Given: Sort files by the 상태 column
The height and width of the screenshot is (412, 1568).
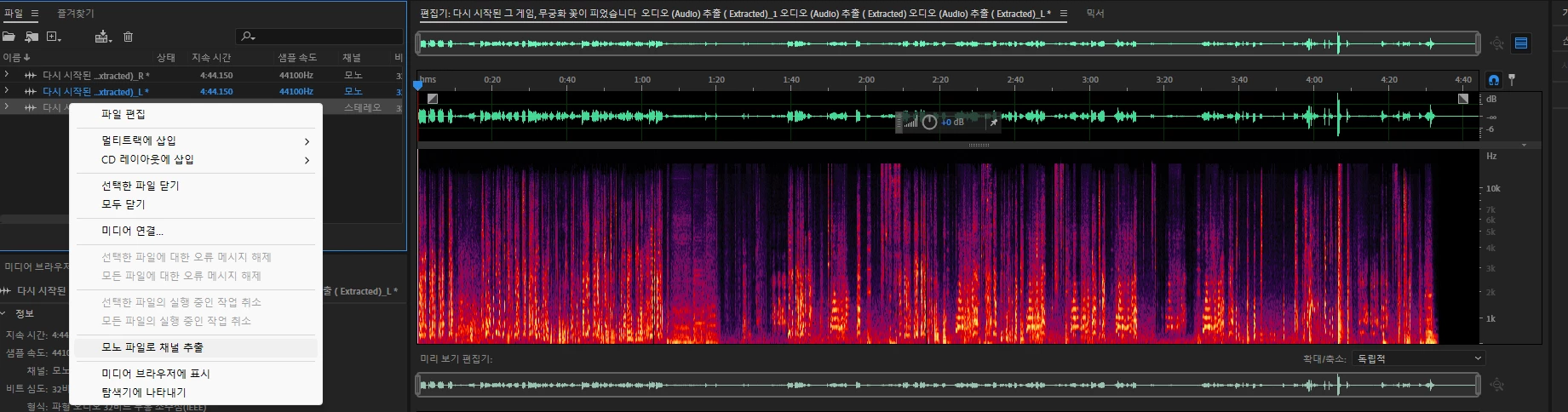Looking at the screenshot, I should click(x=166, y=57).
